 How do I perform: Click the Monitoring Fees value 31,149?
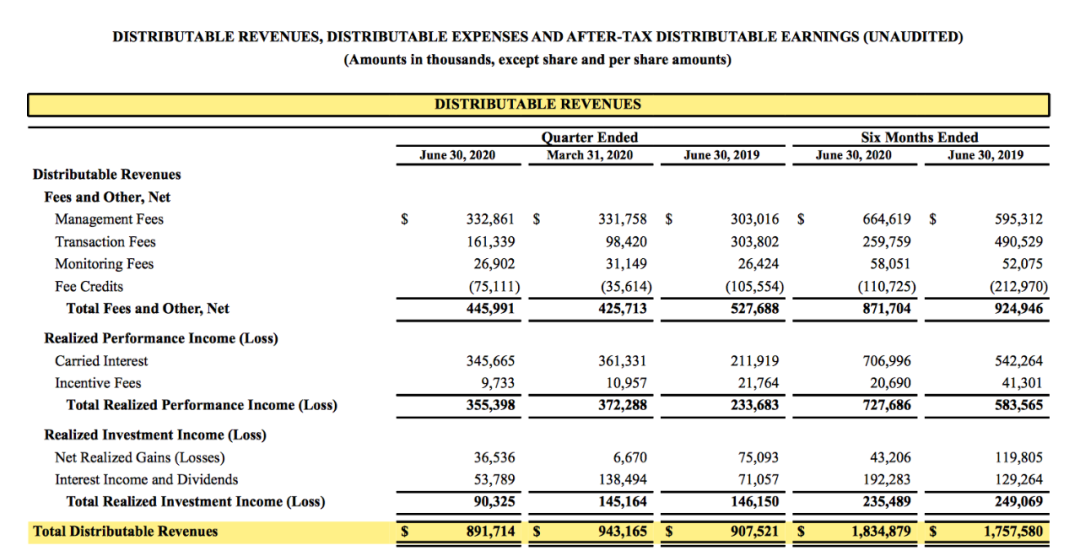pyautogui.click(x=626, y=264)
